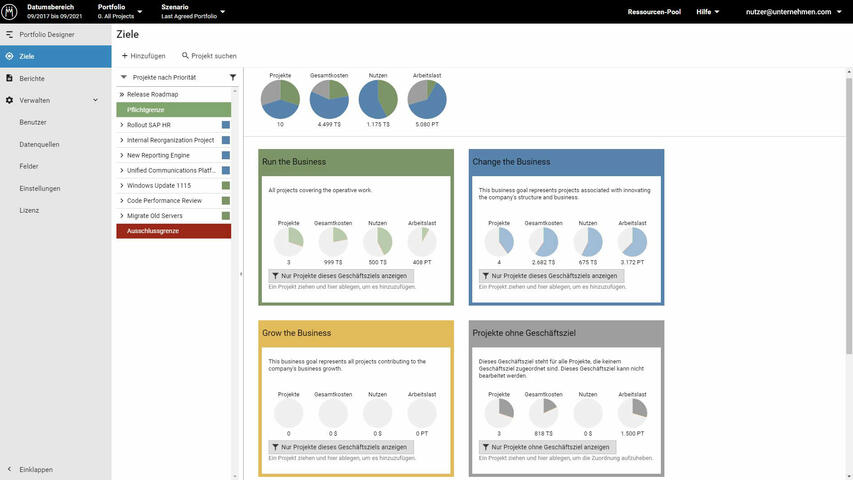Image resolution: width=853 pixels, height=480 pixels.
Task: Click Ressourcen-Pool in the top bar
Action: tap(655, 12)
